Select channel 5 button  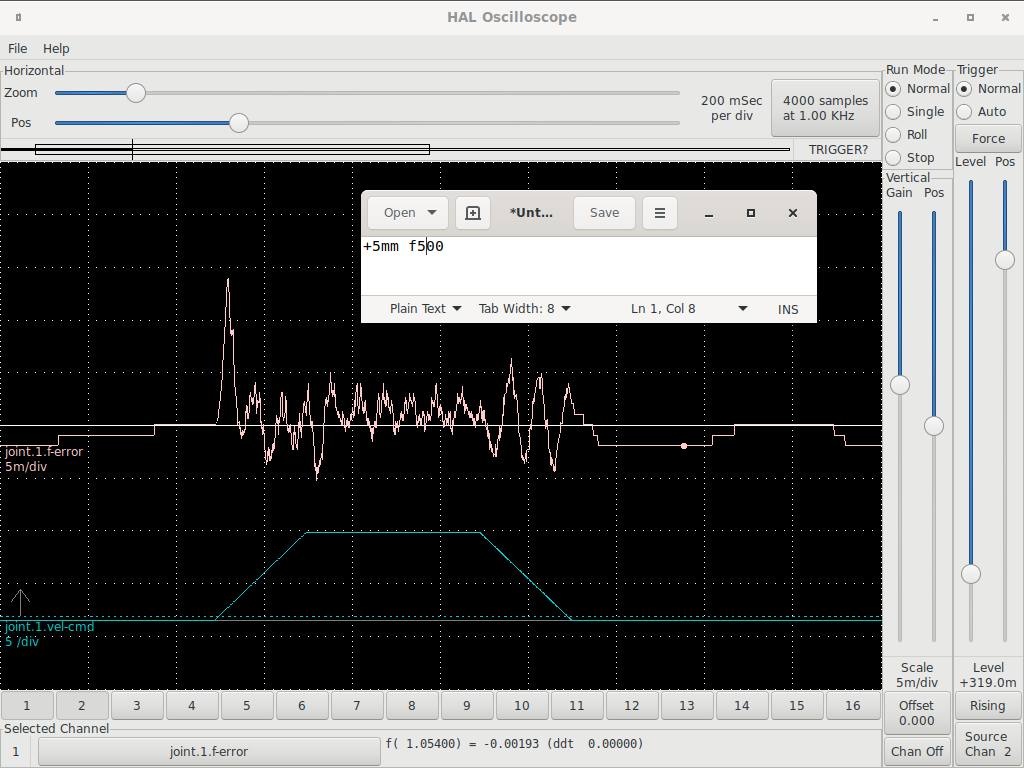pos(247,705)
